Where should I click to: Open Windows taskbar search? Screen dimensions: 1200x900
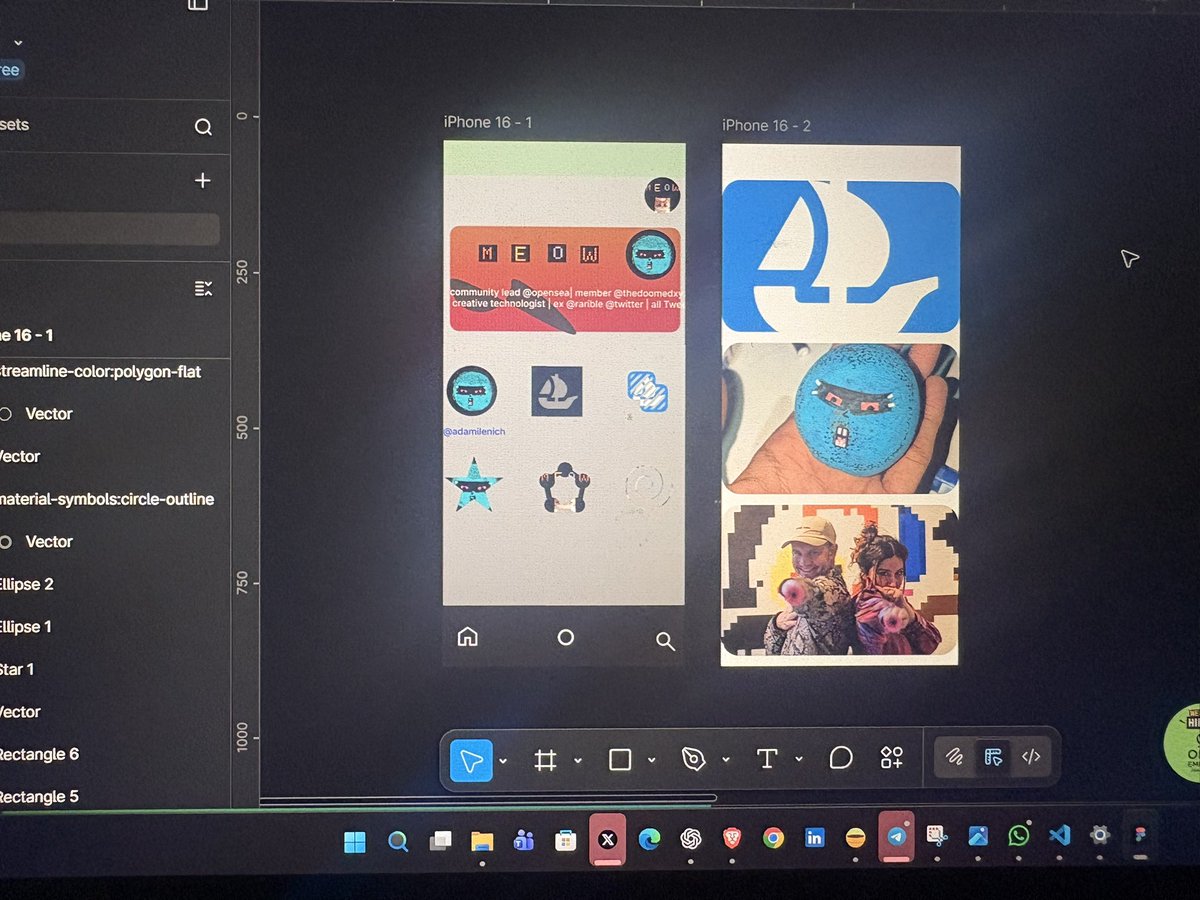pyautogui.click(x=398, y=840)
